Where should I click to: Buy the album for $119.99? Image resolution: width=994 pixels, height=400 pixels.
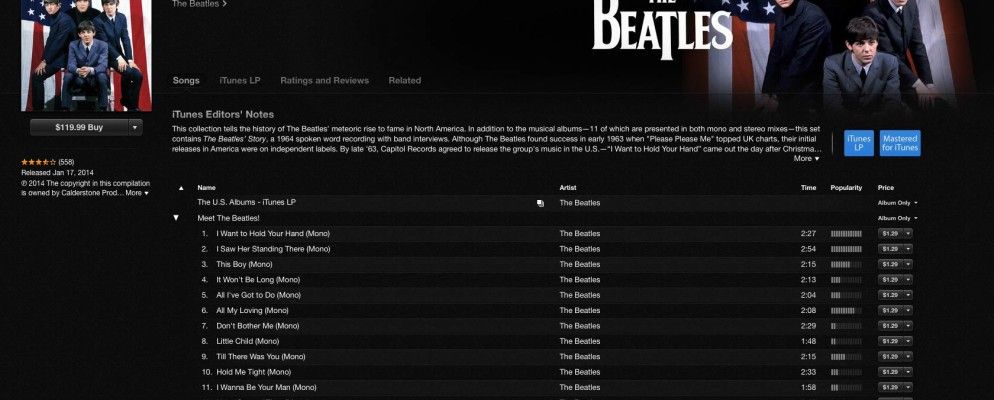click(79, 127)
